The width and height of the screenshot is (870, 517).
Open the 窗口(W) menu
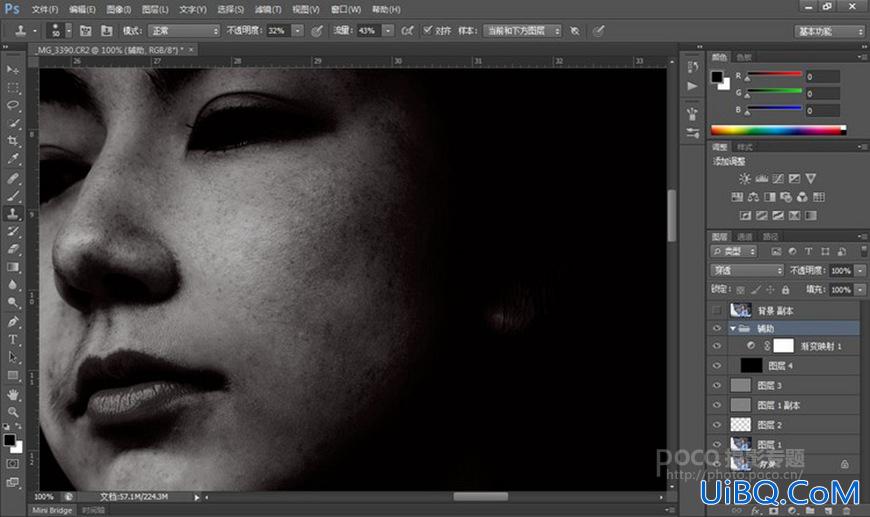[x=345, y=9]
